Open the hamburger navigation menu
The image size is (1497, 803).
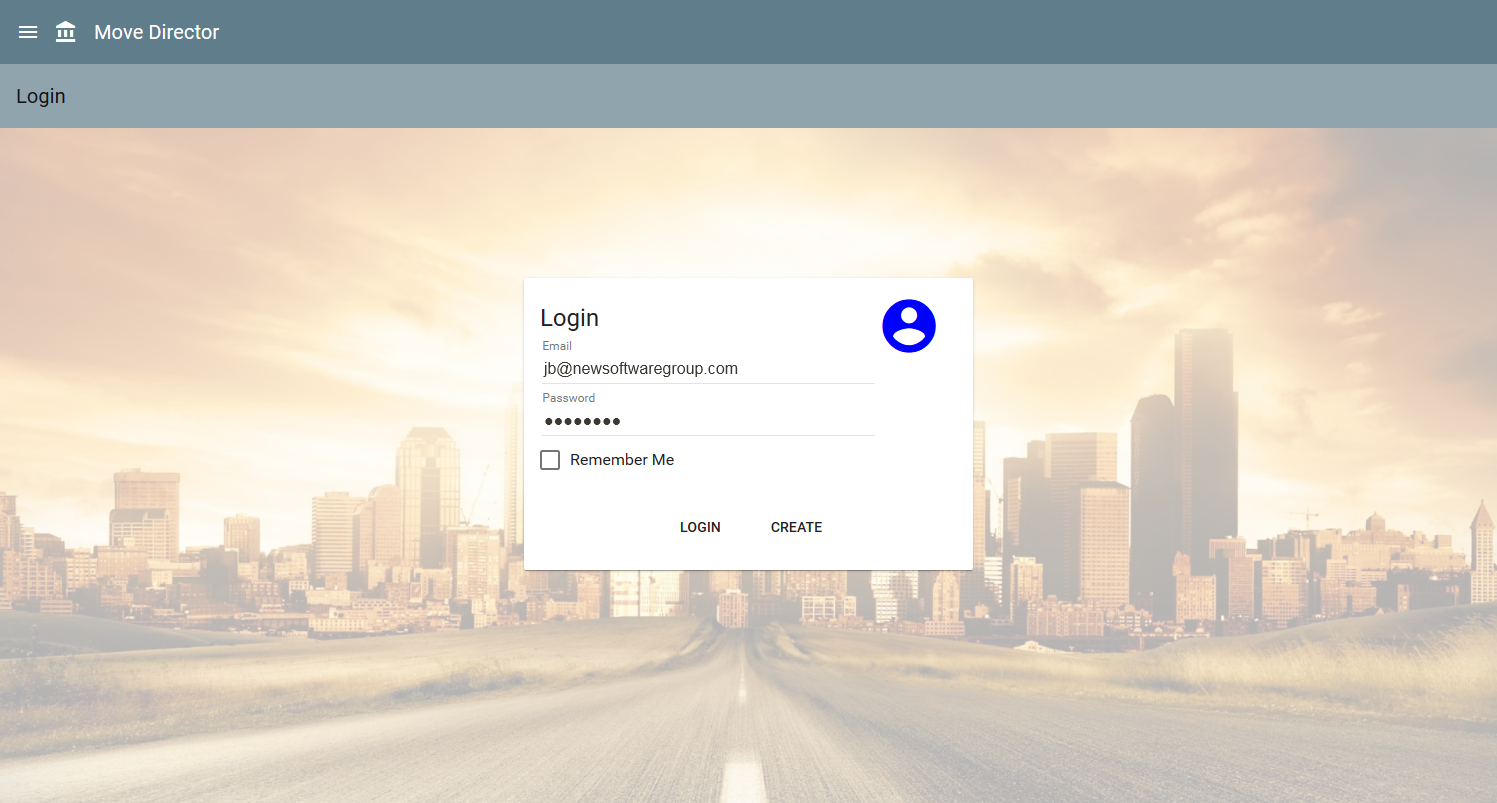[28, 32]
